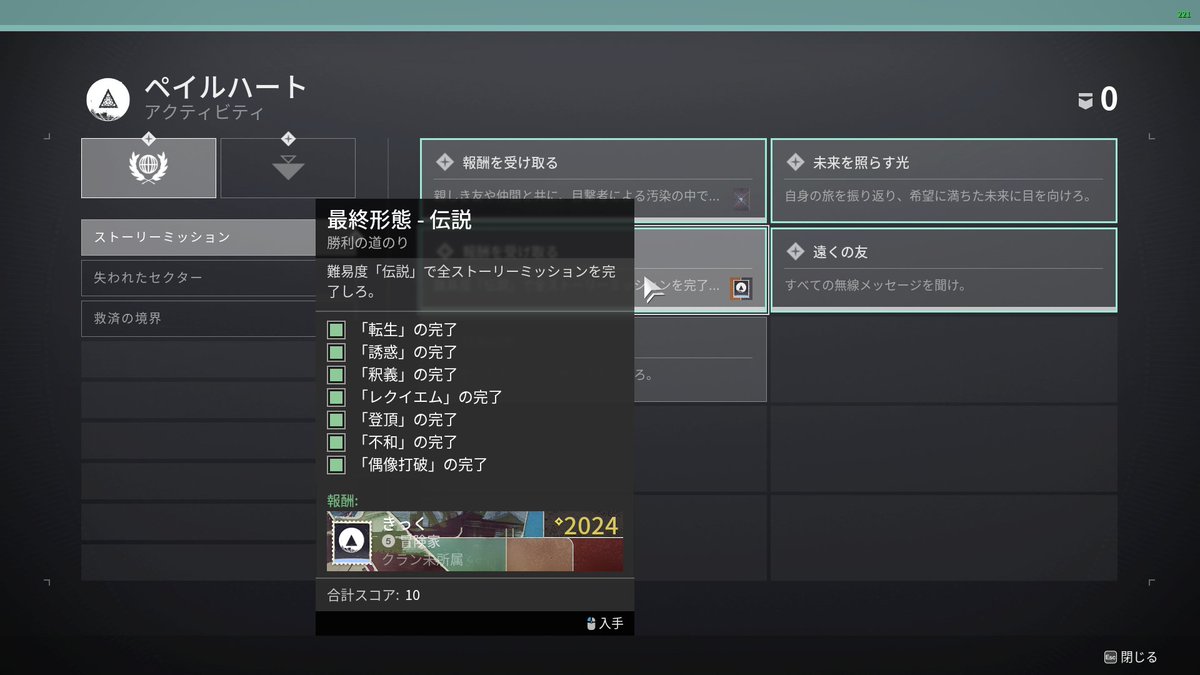
Task: Open the 失われたセクター section
Action: coord(198,278)
